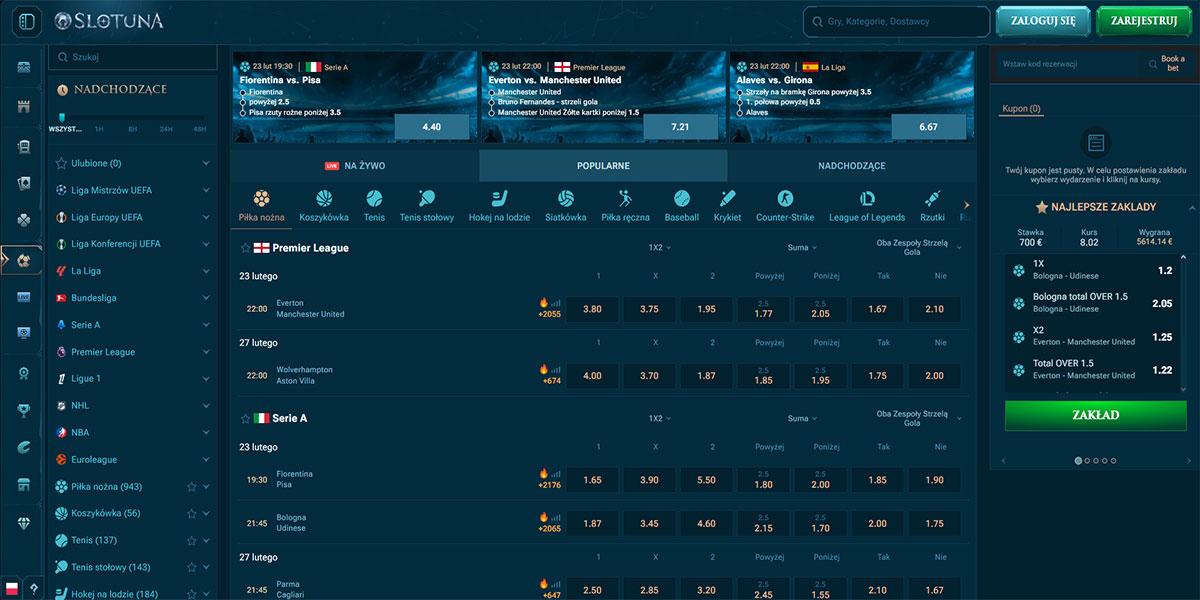Star the Premier League section header
Screen dimensions: 1200x600
(x=247, y=245)
